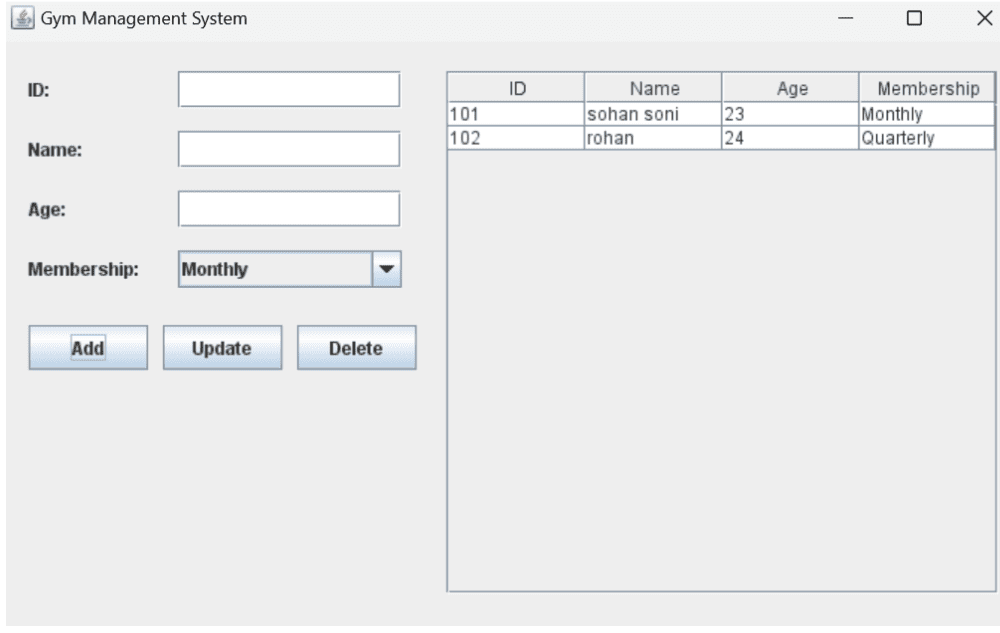
Task: Expand the Membership dropdown arrow
Action: coord(386,269)
